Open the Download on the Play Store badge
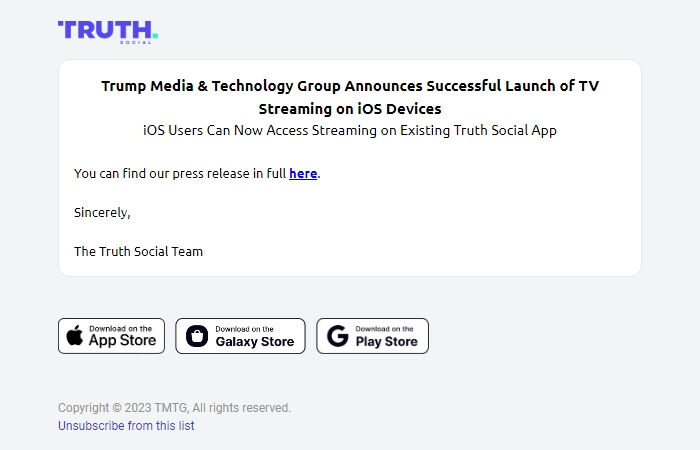 click(x=372, y=336)
